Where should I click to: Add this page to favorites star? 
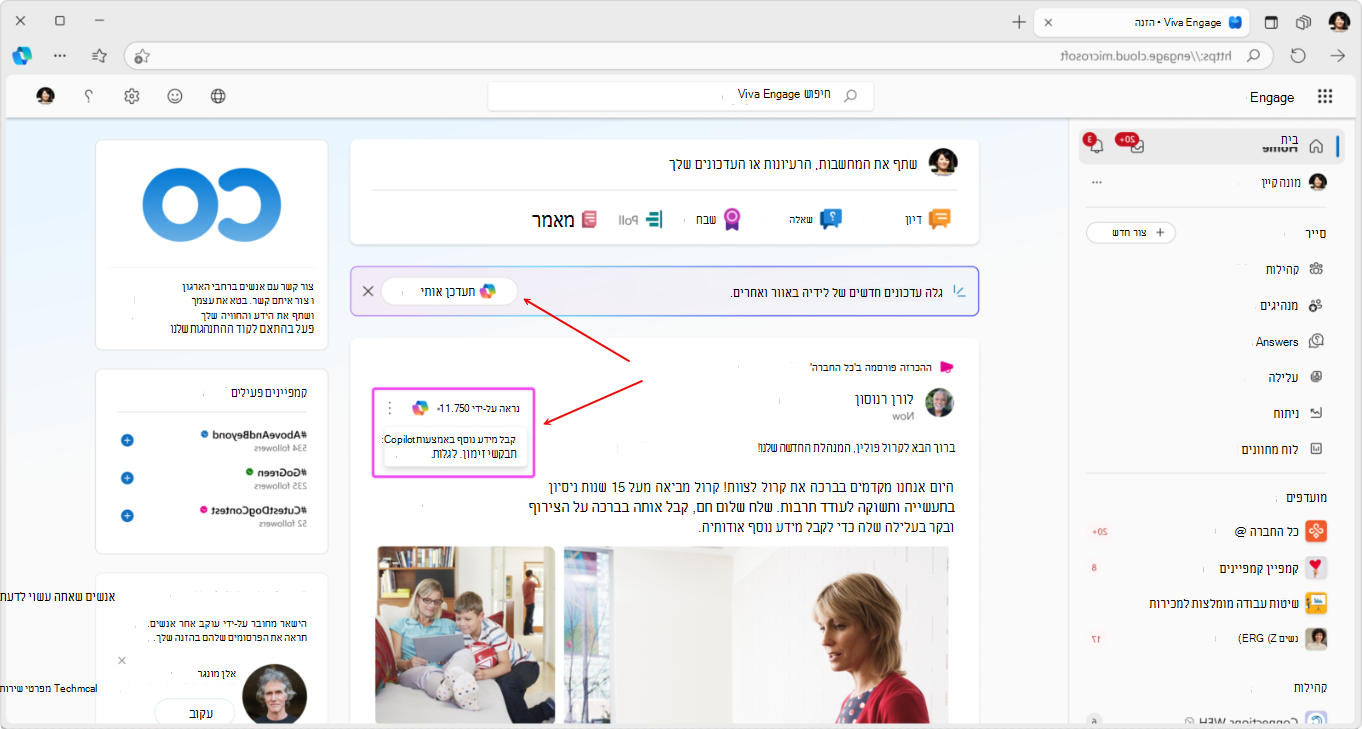click(x=142, y=56)
